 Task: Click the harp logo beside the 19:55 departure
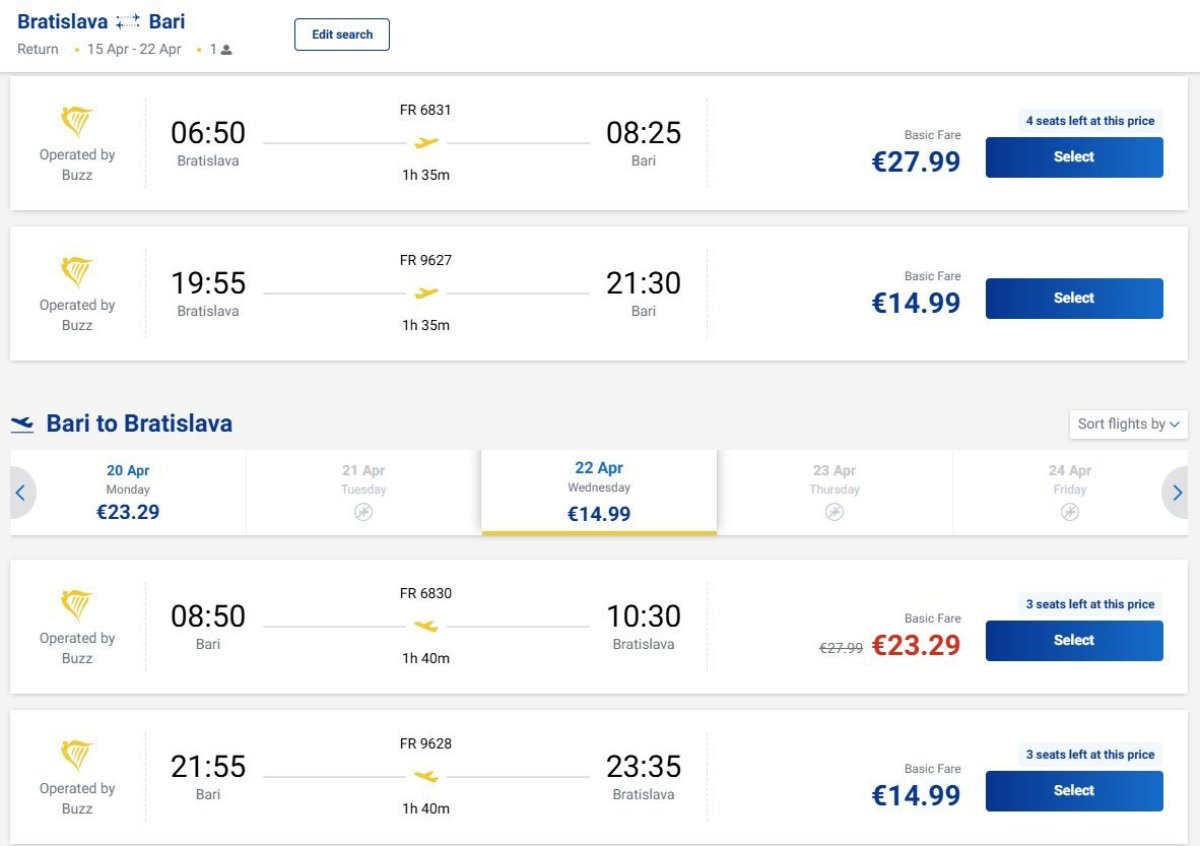pos(77,273)
